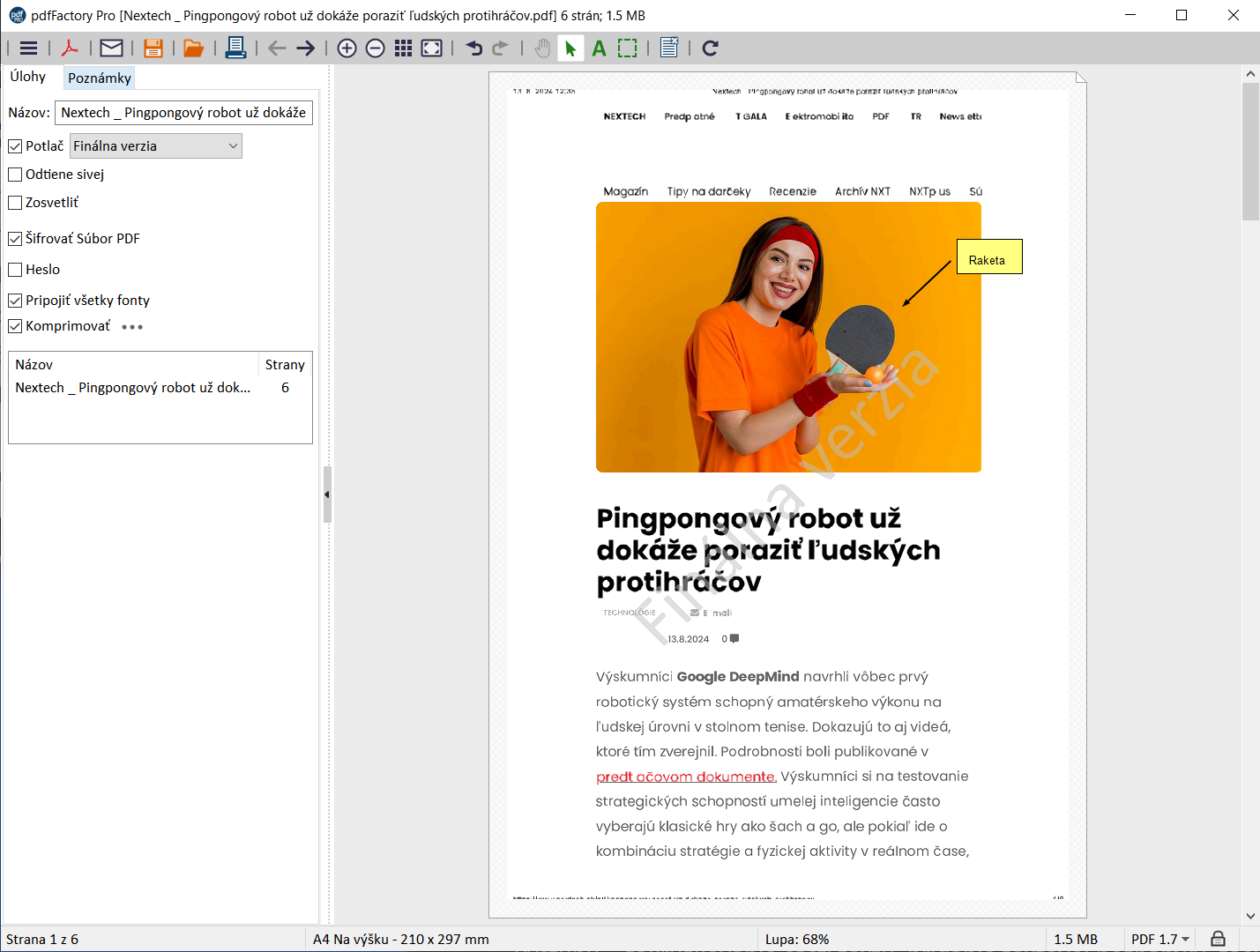
Task: Open the hamburger menu in the toolbar
Action: click(x=28, y=48)
